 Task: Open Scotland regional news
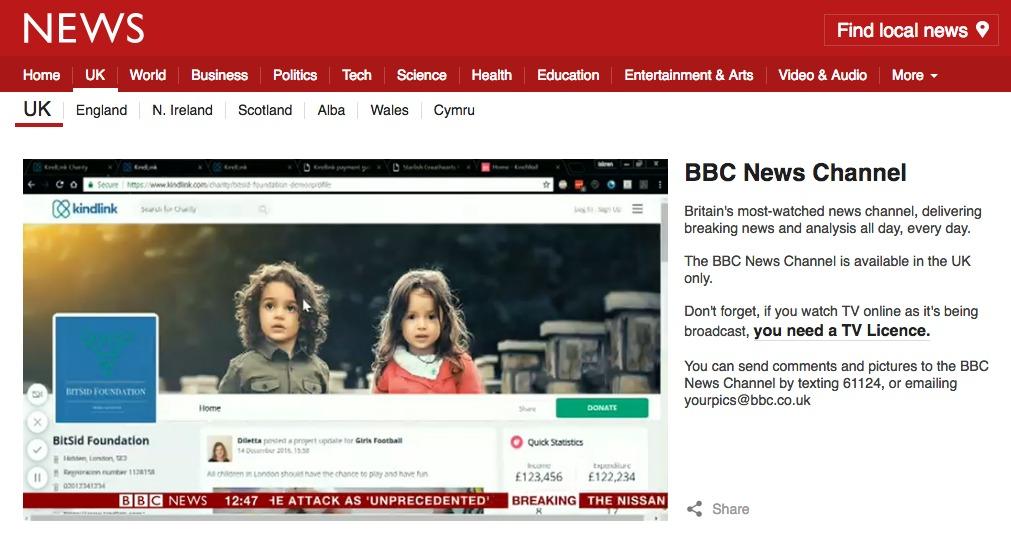coord(265,110)
